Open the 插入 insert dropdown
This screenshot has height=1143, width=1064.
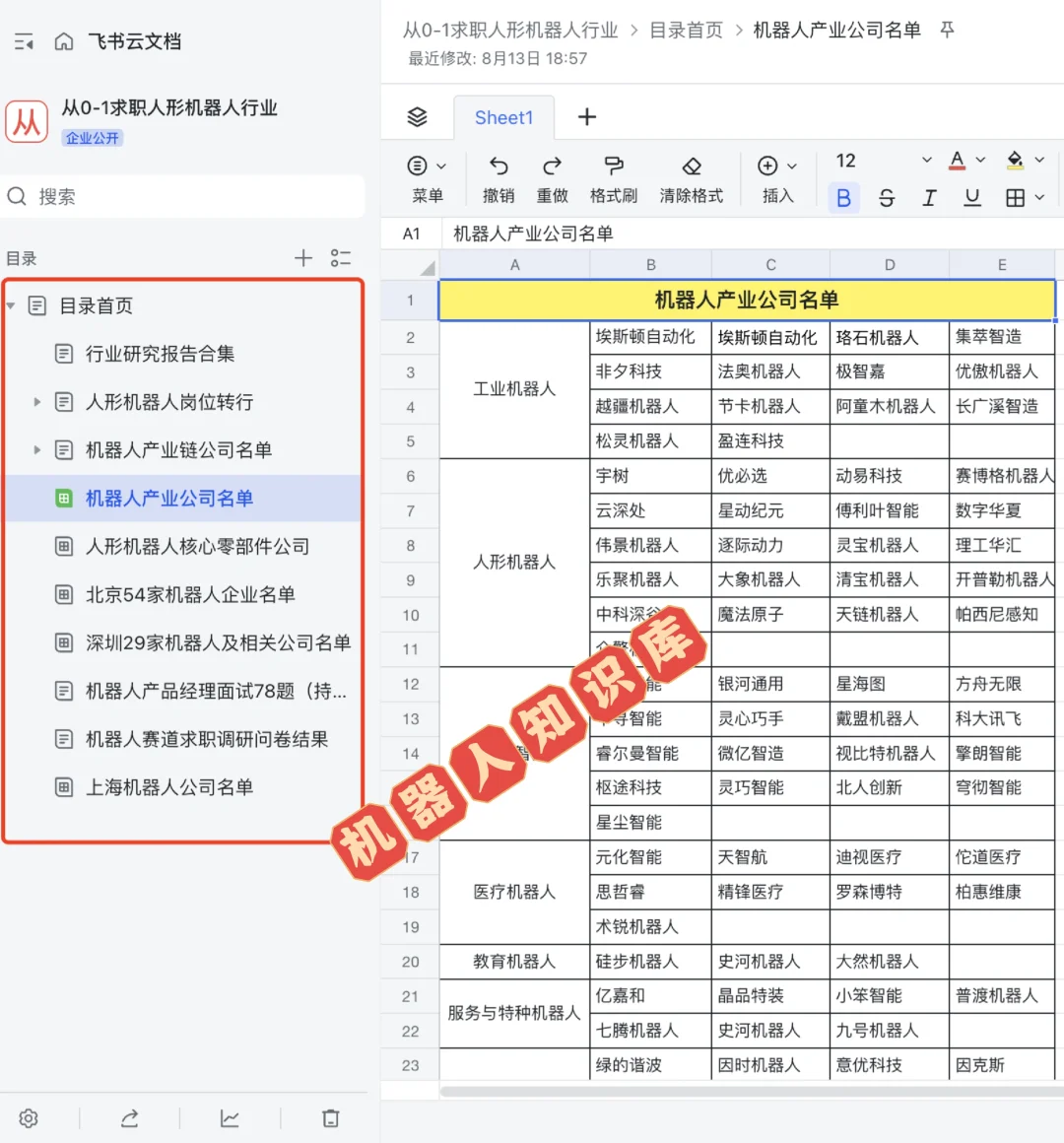(x=777, y=178)
